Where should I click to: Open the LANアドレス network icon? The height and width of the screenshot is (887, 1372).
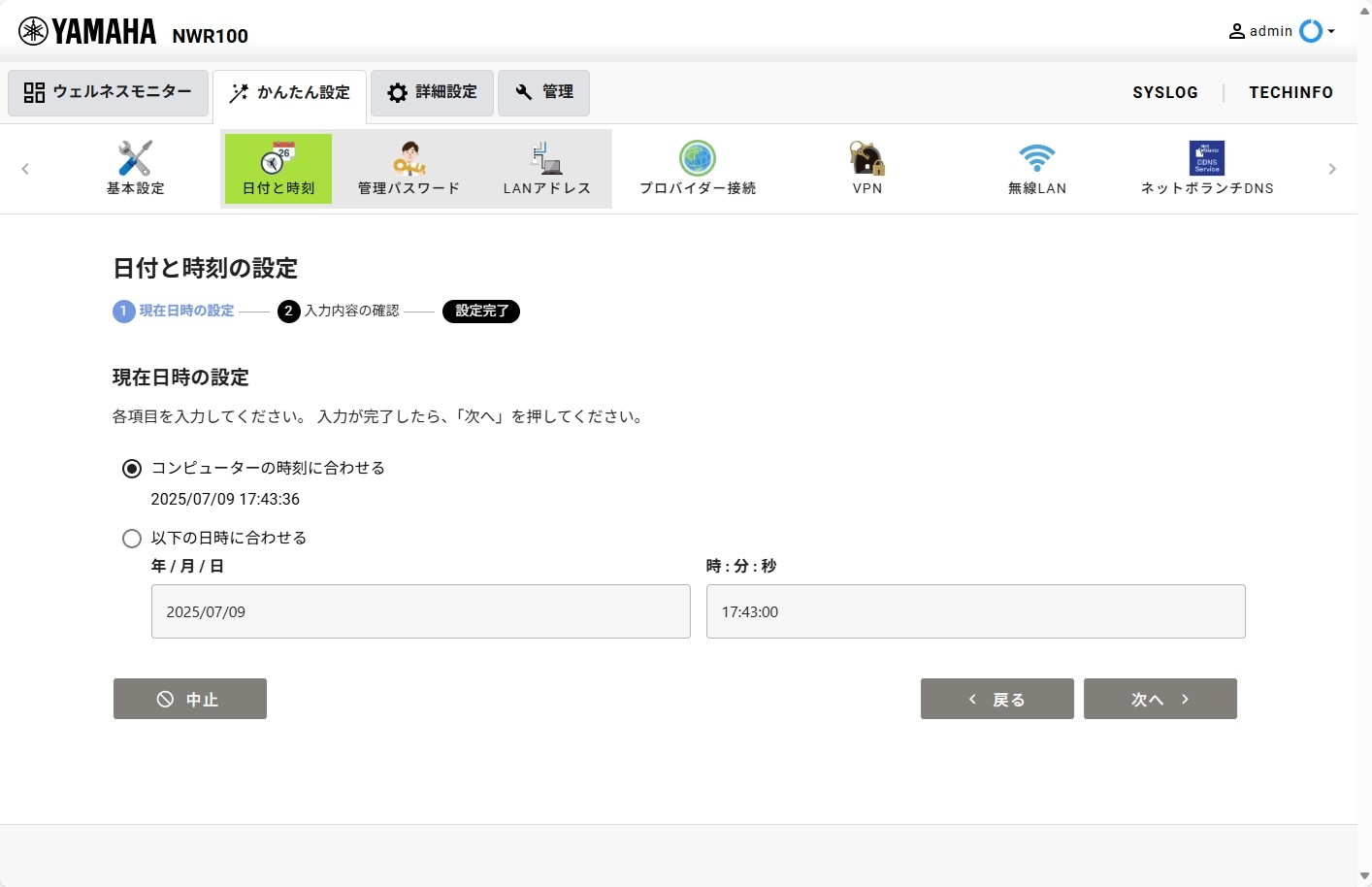pyautogui.click(x=546, y=159)
